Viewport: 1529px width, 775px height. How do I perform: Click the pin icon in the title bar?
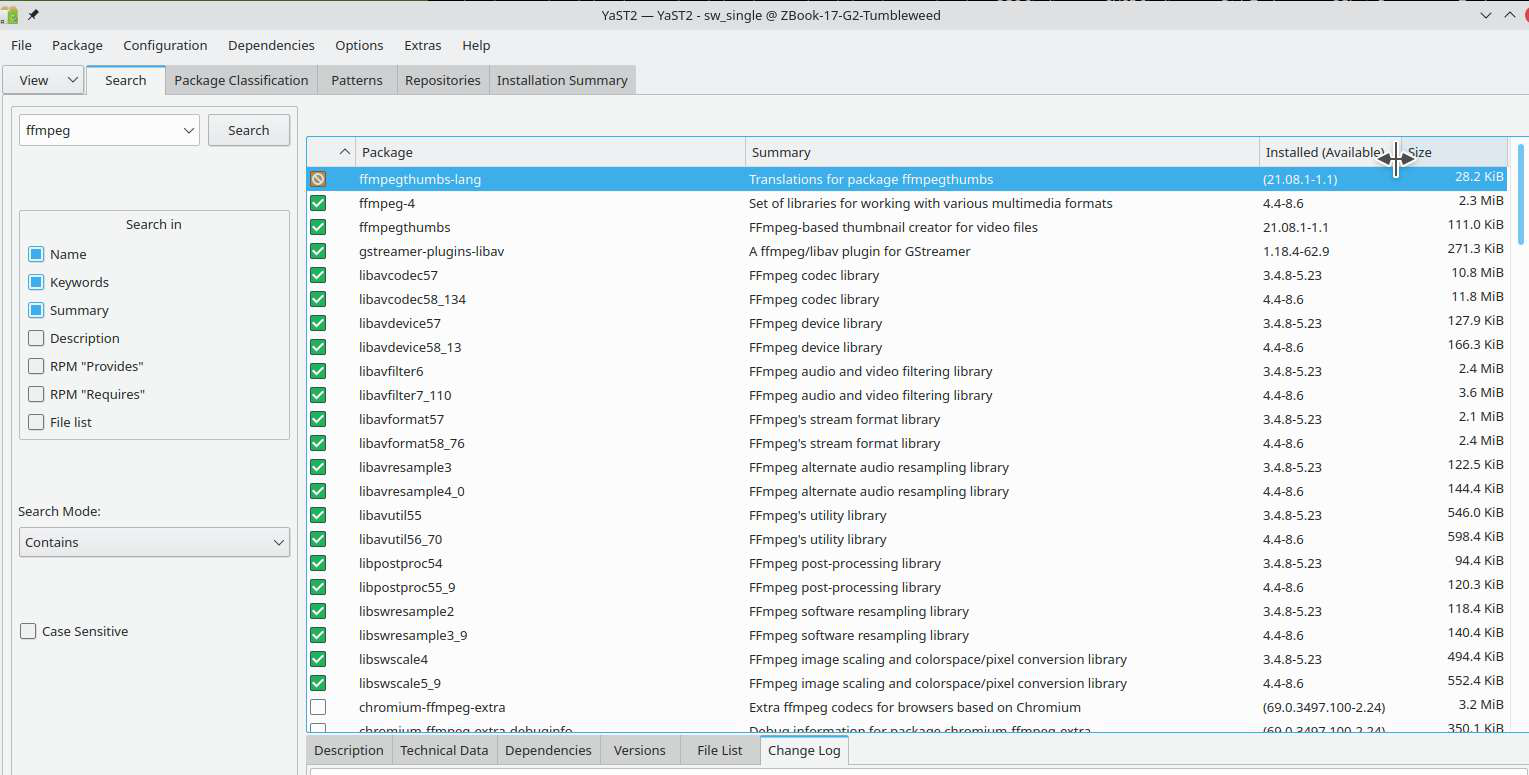pyautogui.click(x=33, y=15)
